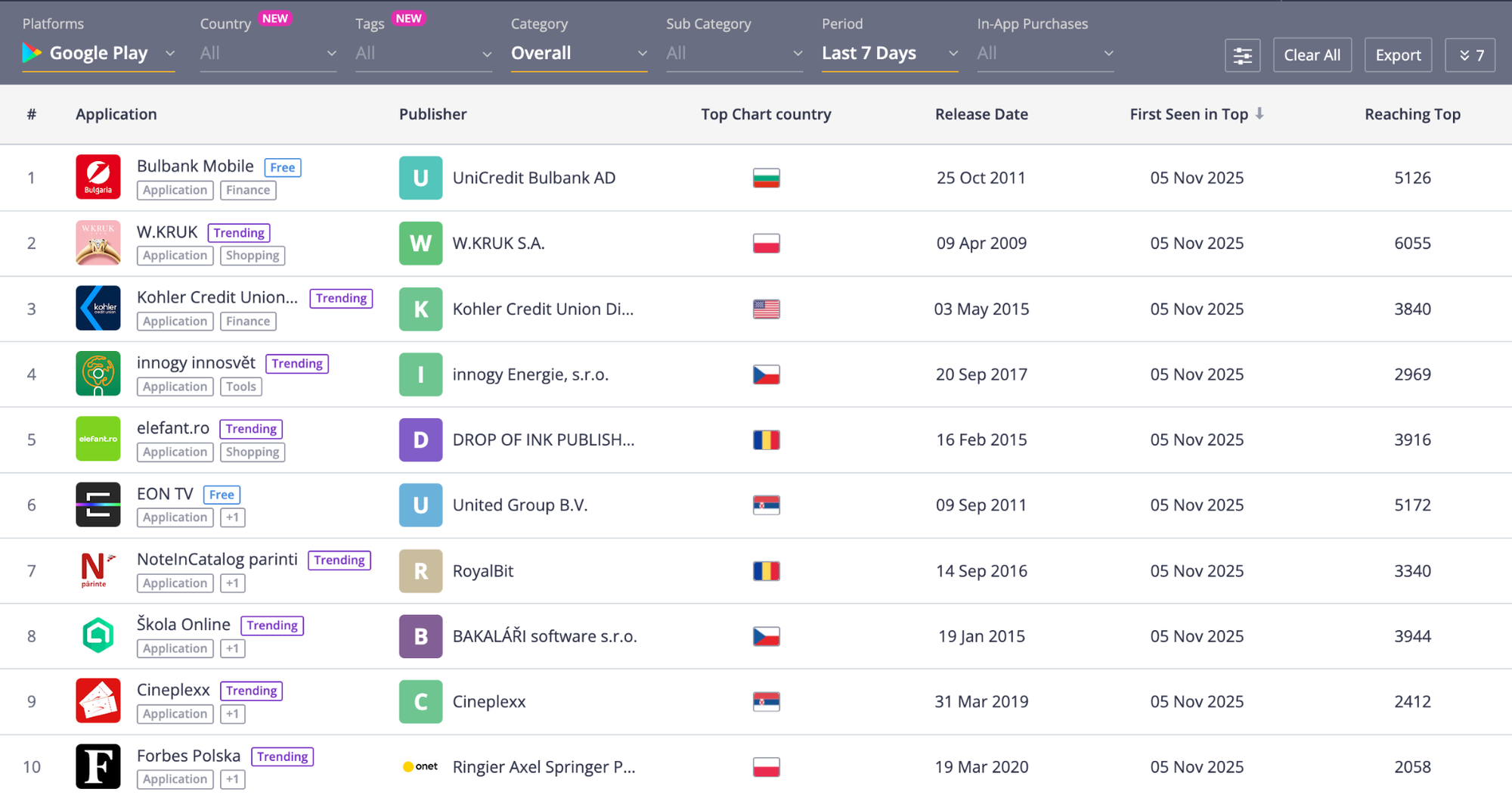
Task: Click the Export button
Action: click(1397, 55)
